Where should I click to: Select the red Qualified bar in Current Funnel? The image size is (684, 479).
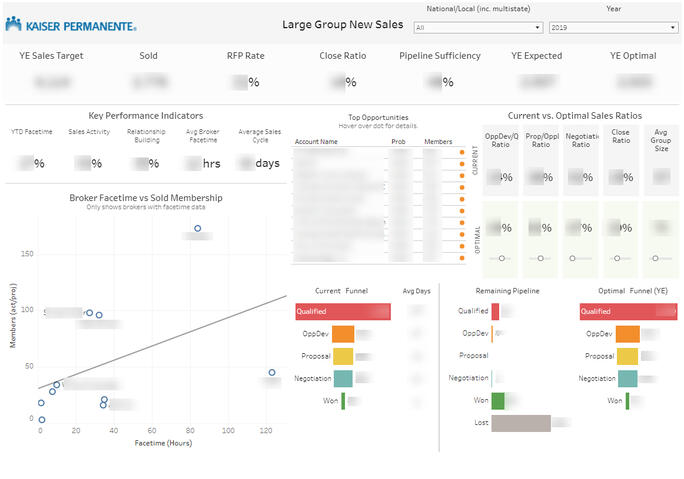(x=343, y=312)
